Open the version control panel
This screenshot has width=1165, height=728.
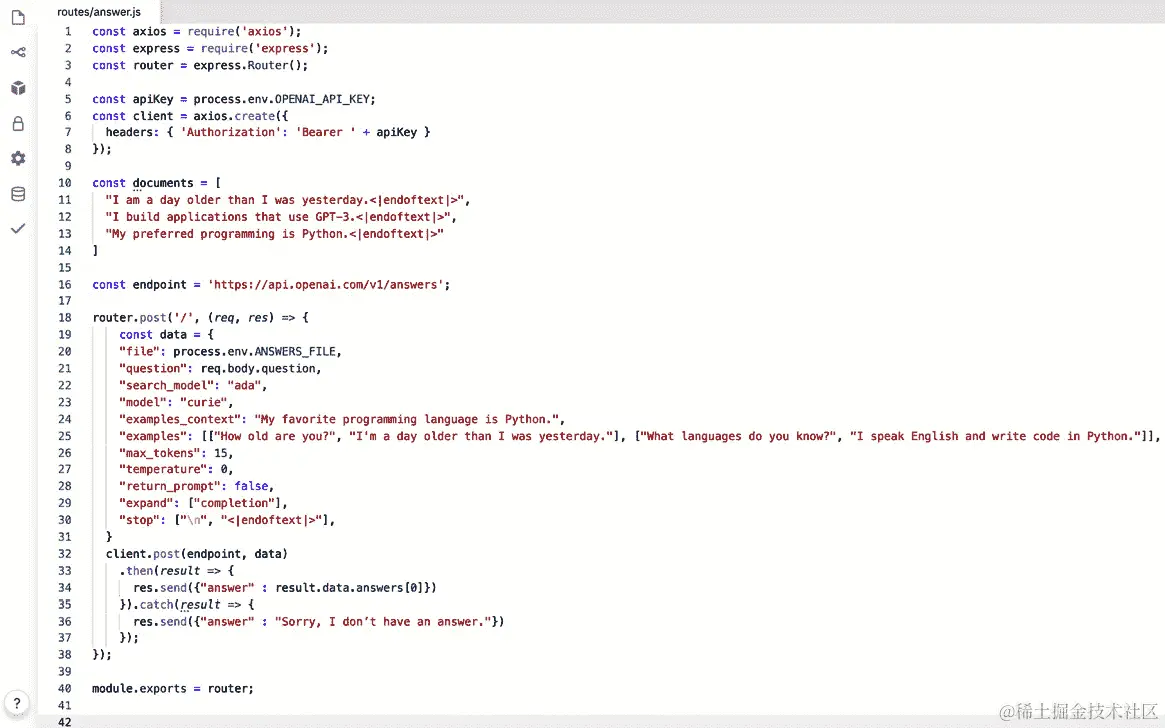pos(17,52)
